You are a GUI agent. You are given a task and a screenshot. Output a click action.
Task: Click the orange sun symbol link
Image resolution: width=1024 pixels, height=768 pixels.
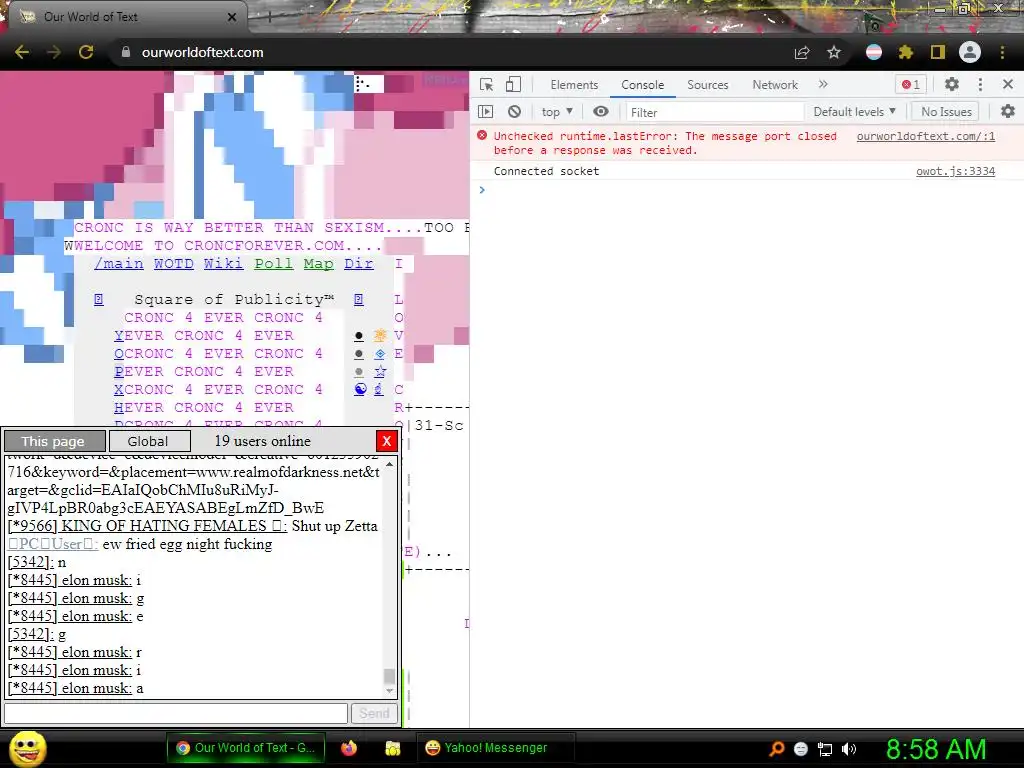coord(379,336)
